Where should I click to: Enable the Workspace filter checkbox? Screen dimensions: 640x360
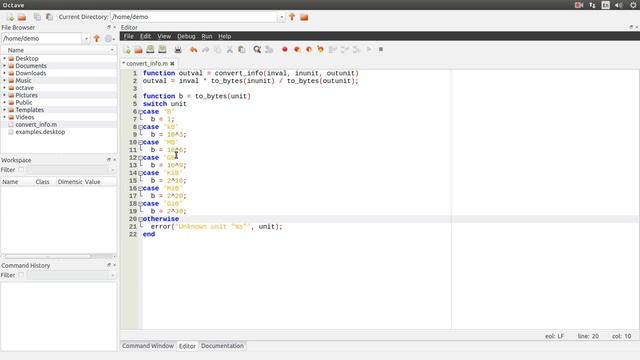(21, 170)
